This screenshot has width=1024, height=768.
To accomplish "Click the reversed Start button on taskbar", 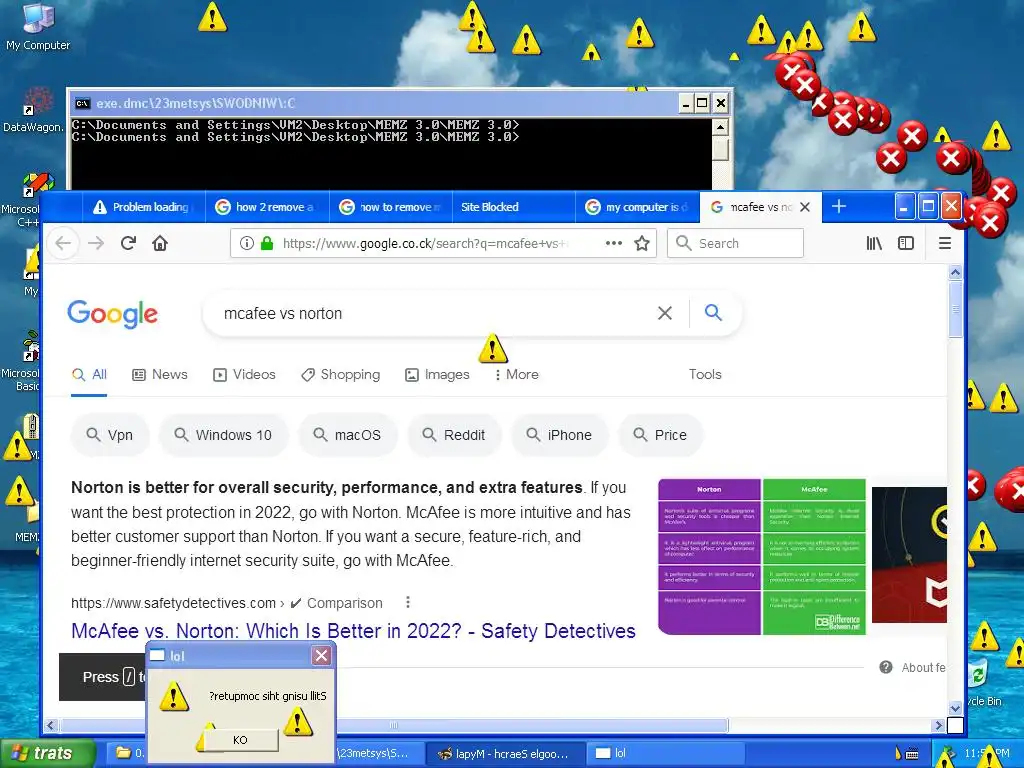I will pyautogui.click(x=47, y=753).
